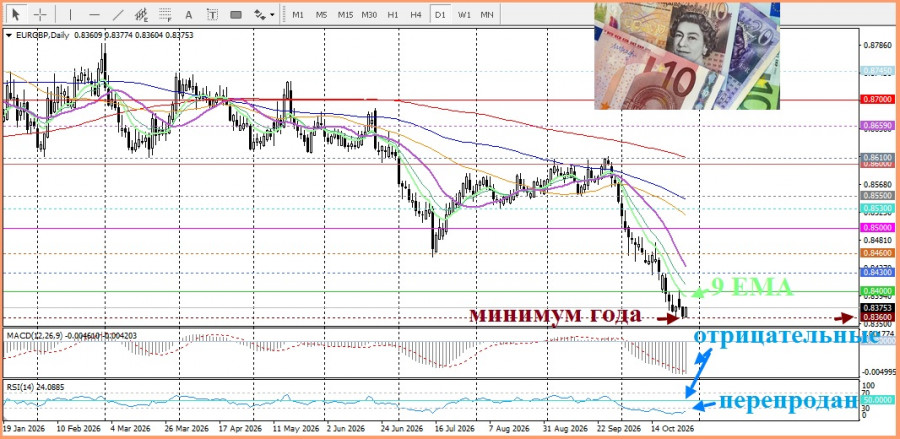Choose the text label 'T' tool
900x439 pixels.
(212, 14)
